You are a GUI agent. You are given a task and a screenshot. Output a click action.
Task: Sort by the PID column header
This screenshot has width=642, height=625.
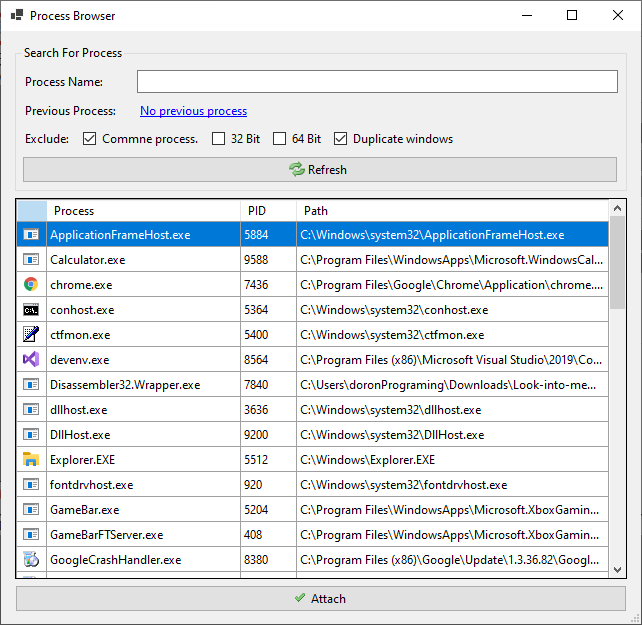pyautogui.click(x=268, y=211)
